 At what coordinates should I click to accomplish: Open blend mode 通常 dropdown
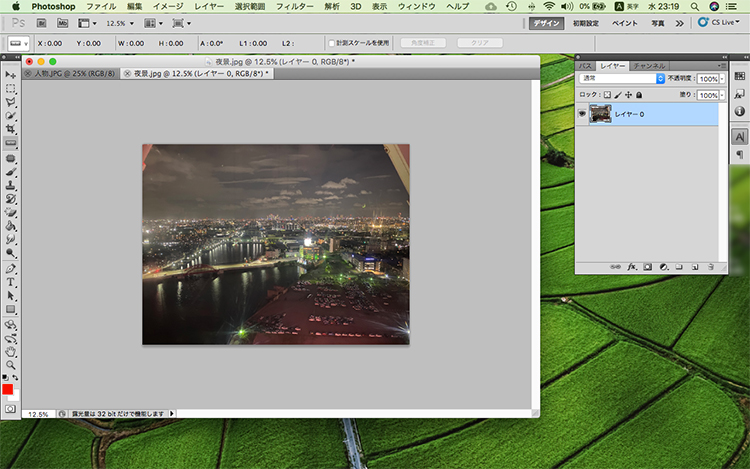(x=622, y=78)
